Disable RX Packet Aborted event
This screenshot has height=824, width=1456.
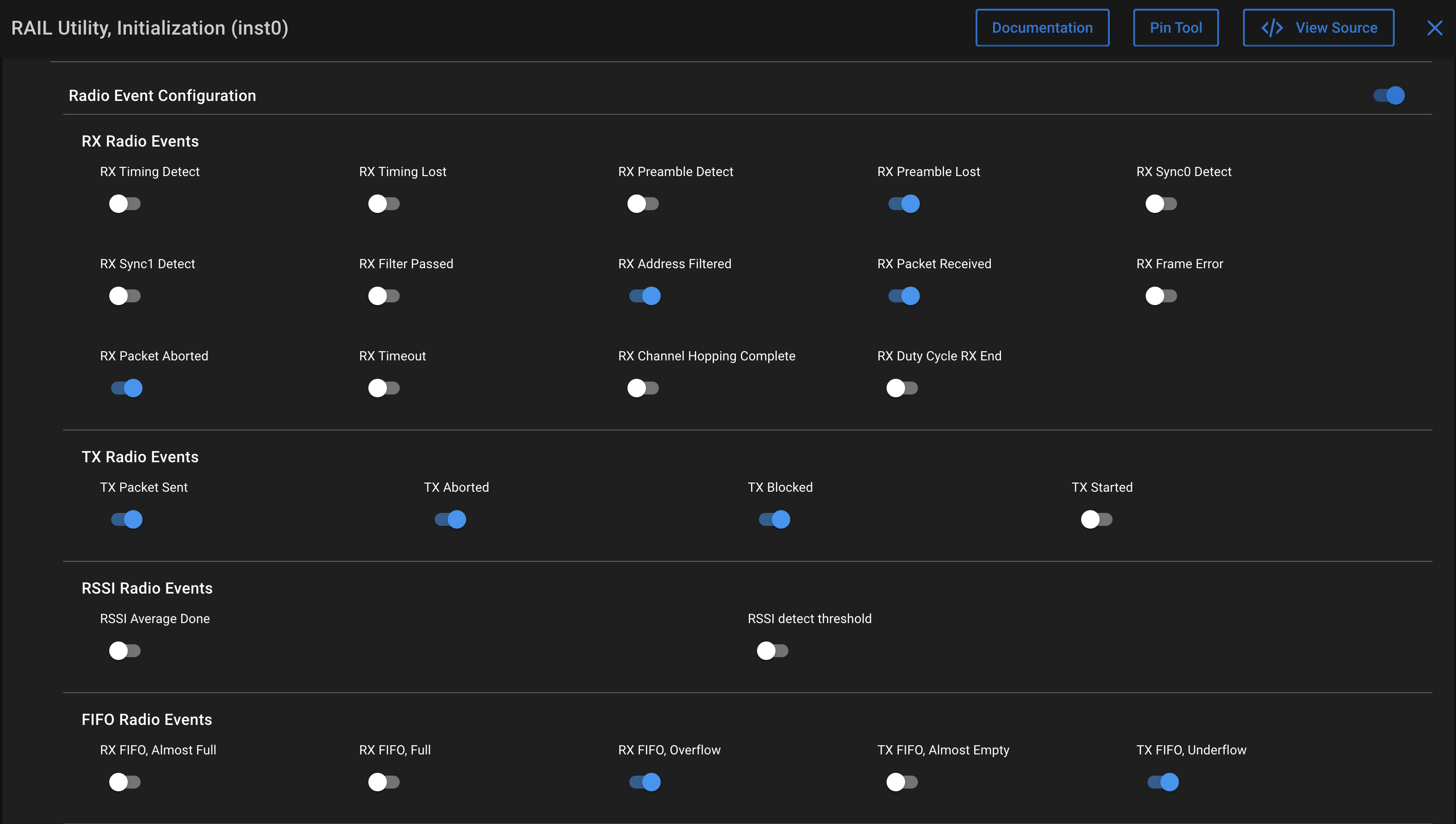[x=127, y=388]
